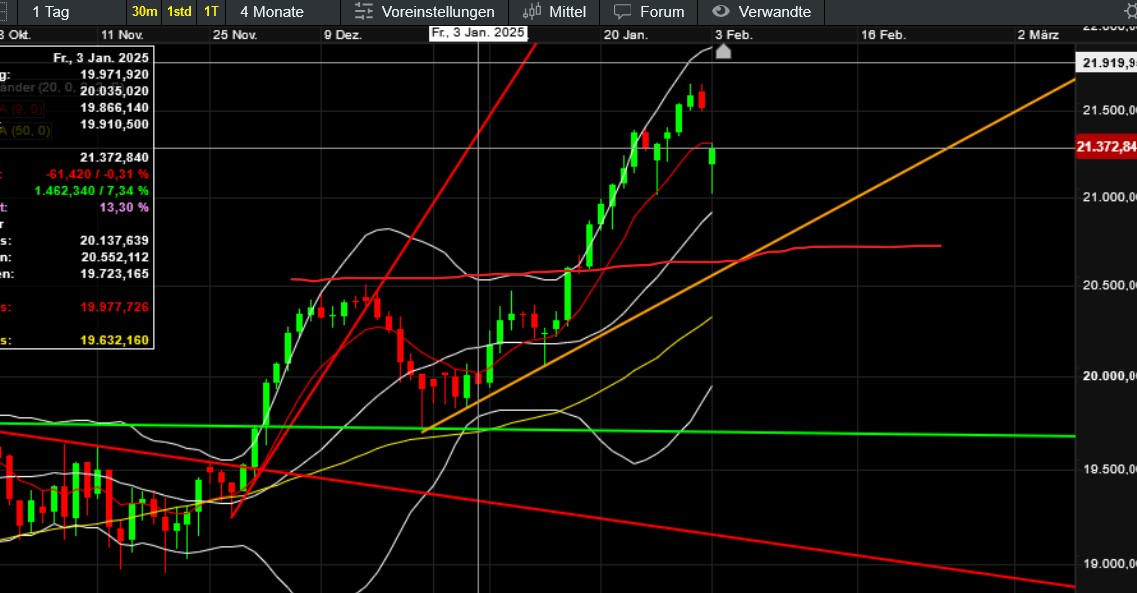Click the '20 Jan.' date axis label
The height and width of the screenshot is (593, 1137).
[x=625, y=35]
